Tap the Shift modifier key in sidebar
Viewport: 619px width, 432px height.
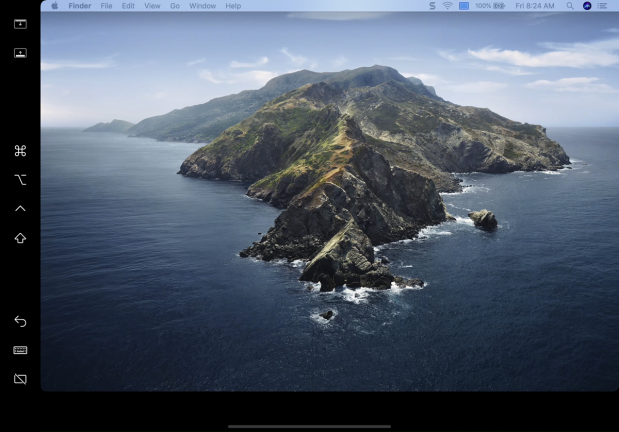(x=20, y=238)
